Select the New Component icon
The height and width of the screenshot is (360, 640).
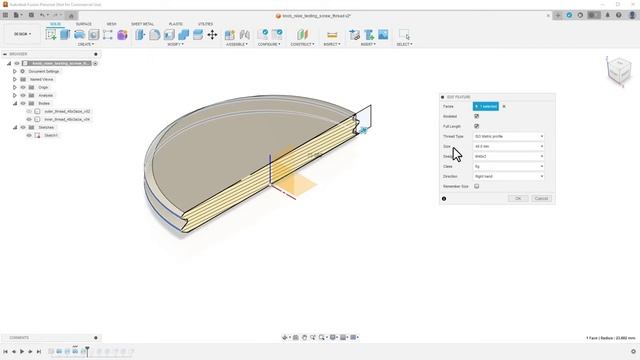click(230, 35)
